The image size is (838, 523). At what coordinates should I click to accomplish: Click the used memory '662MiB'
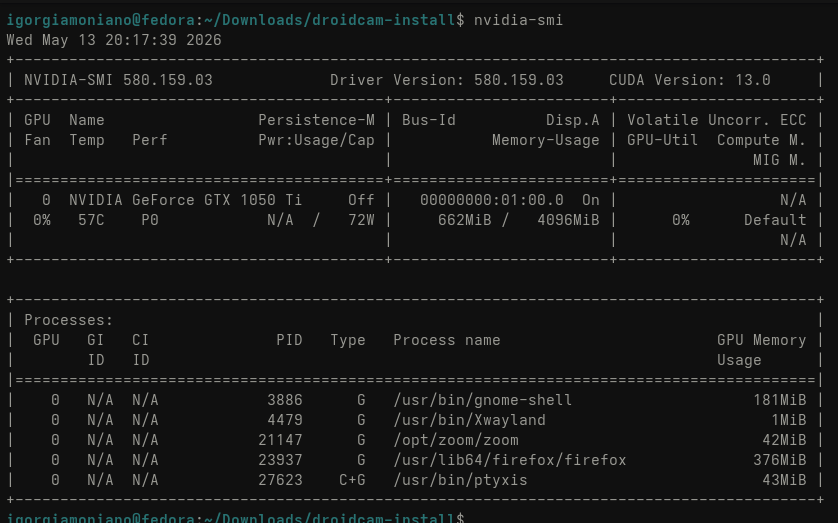click(x=464, y=220)
